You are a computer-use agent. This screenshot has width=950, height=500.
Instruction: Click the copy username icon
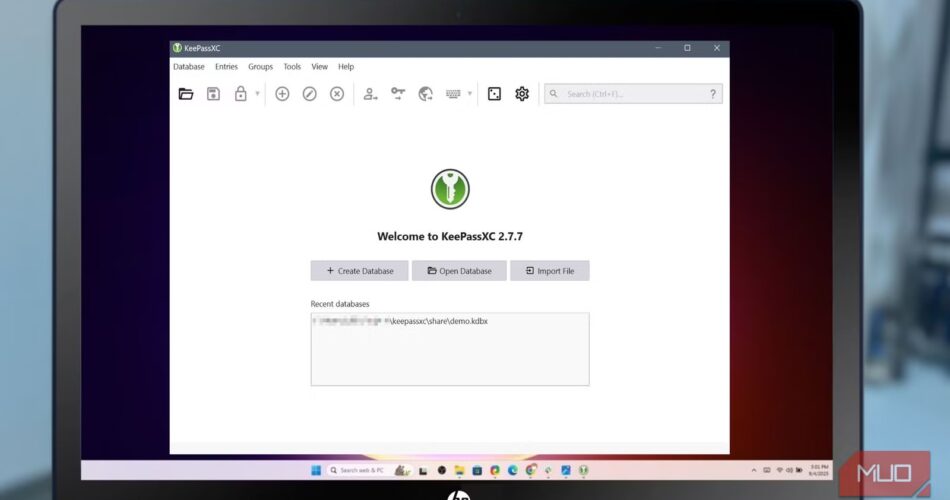(370, 94)
